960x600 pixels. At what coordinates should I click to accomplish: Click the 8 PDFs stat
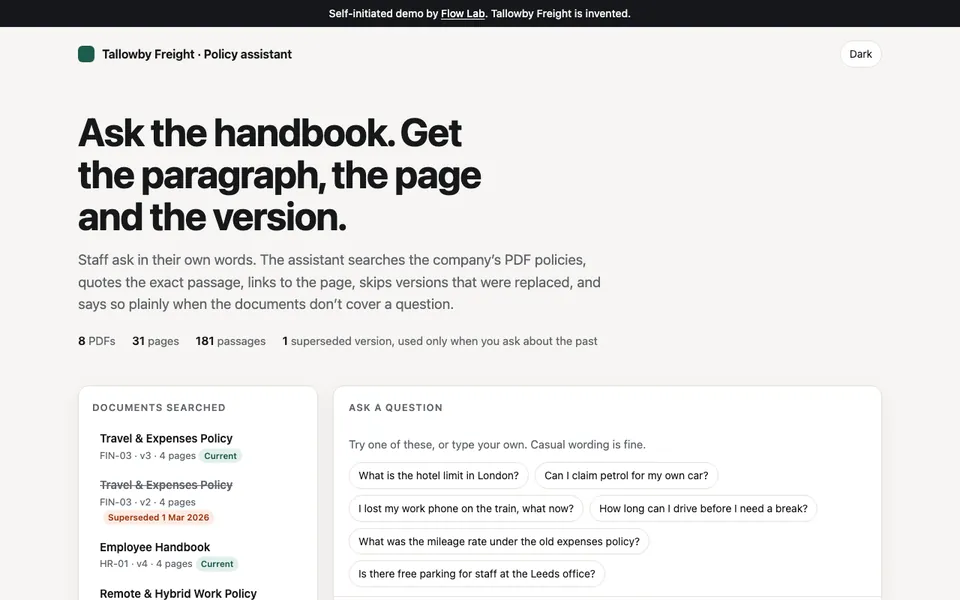click(x=97, y=341)
